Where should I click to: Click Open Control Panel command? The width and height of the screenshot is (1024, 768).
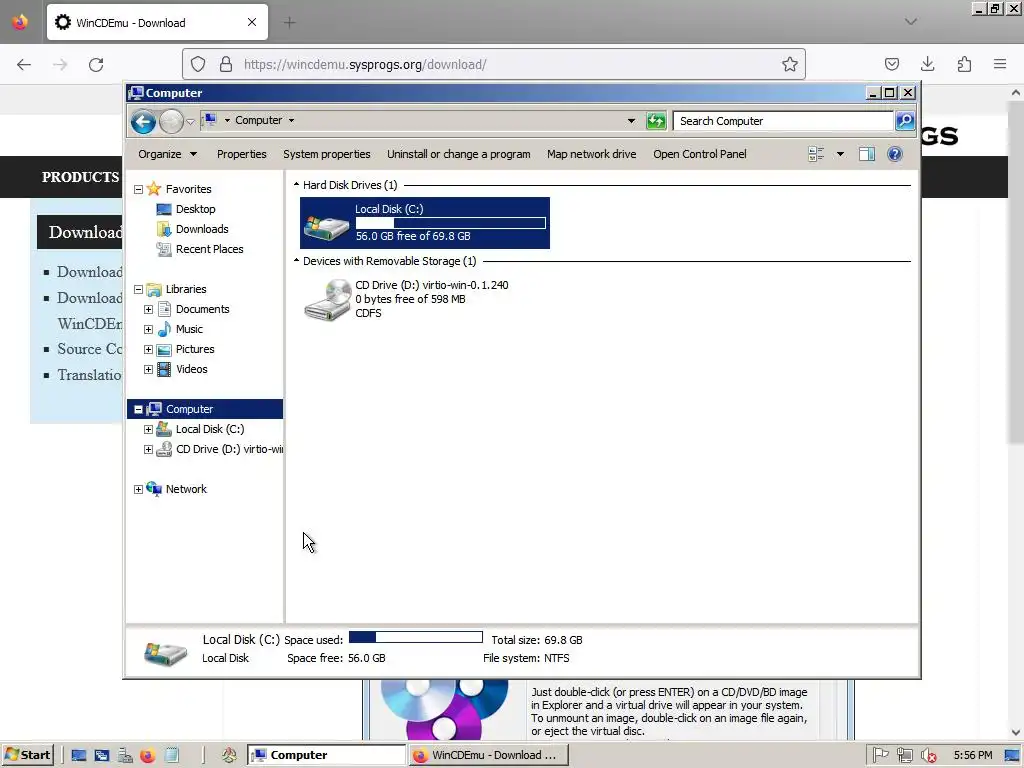pyautogui.click(x=700, y=154)
